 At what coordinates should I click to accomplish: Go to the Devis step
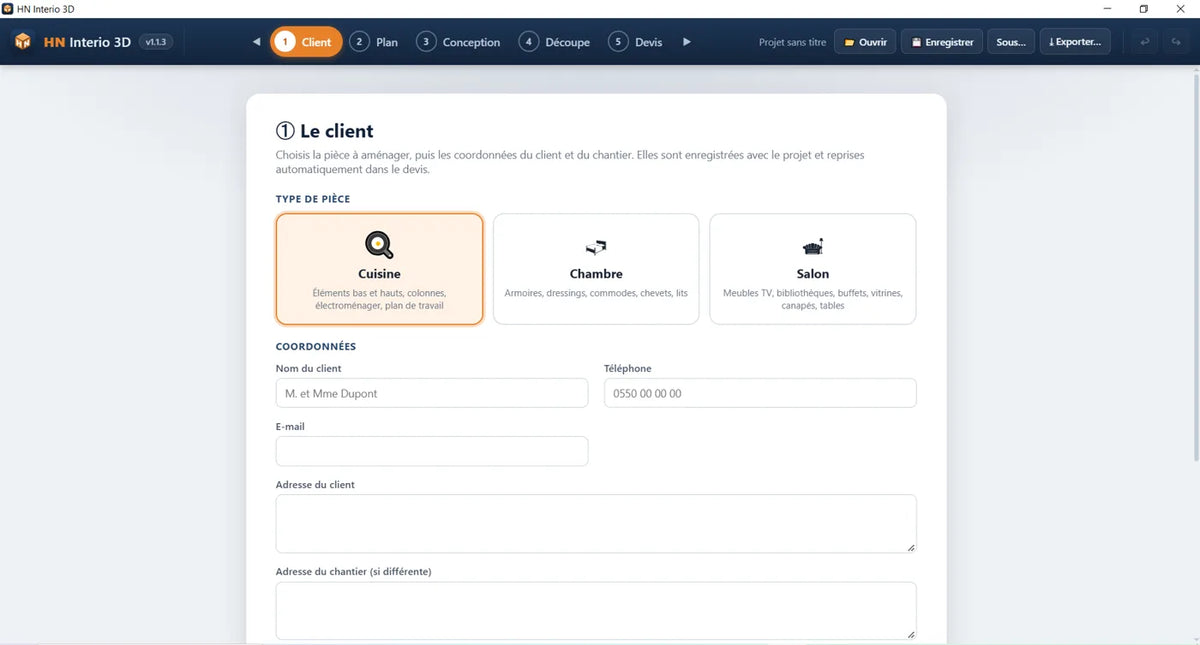pyautogui.click(x=637, y=42)
